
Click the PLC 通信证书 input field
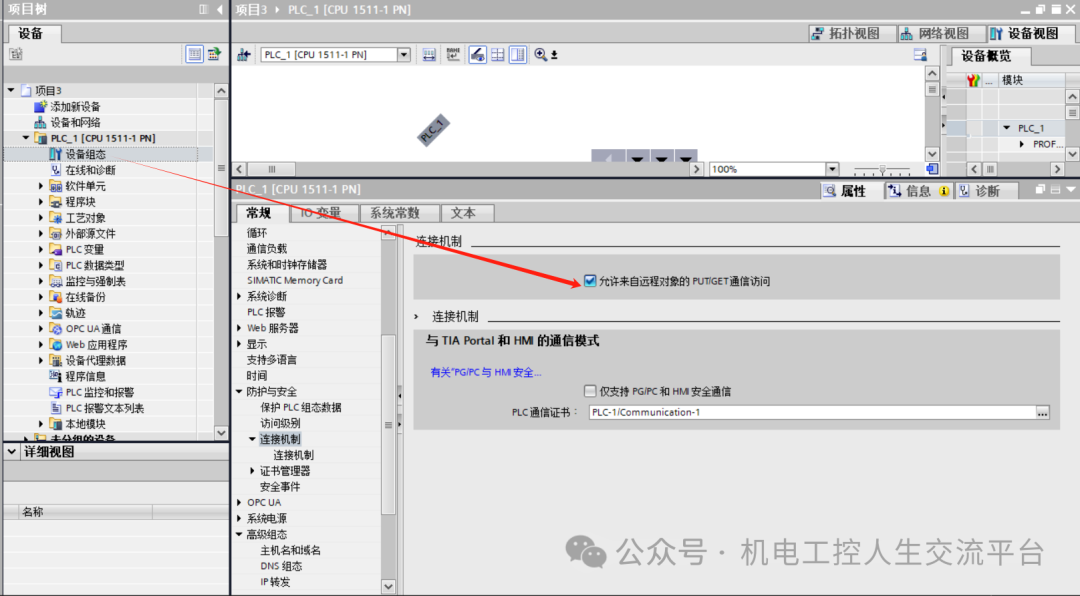(x=813, y=412)
